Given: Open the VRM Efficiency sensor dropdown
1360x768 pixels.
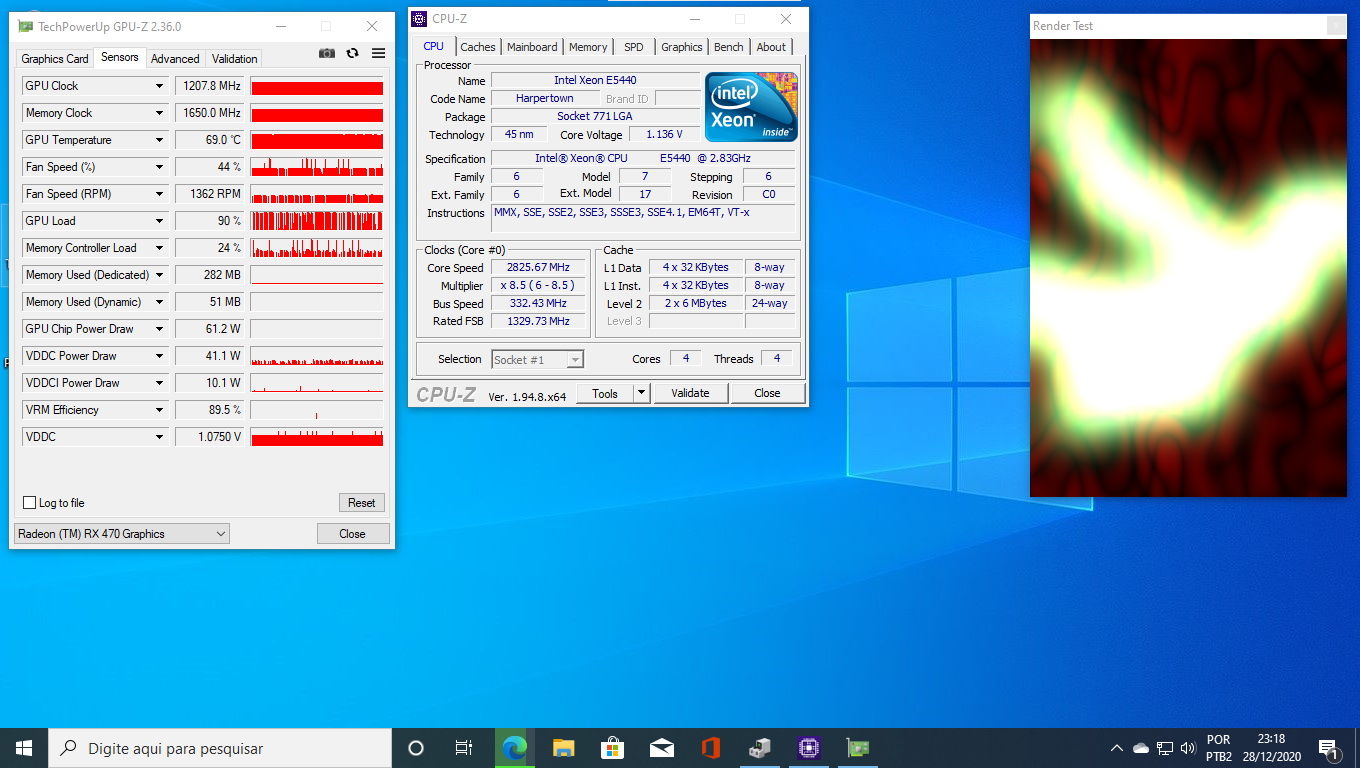Looking at the screenshot, I should coord(159,410).
